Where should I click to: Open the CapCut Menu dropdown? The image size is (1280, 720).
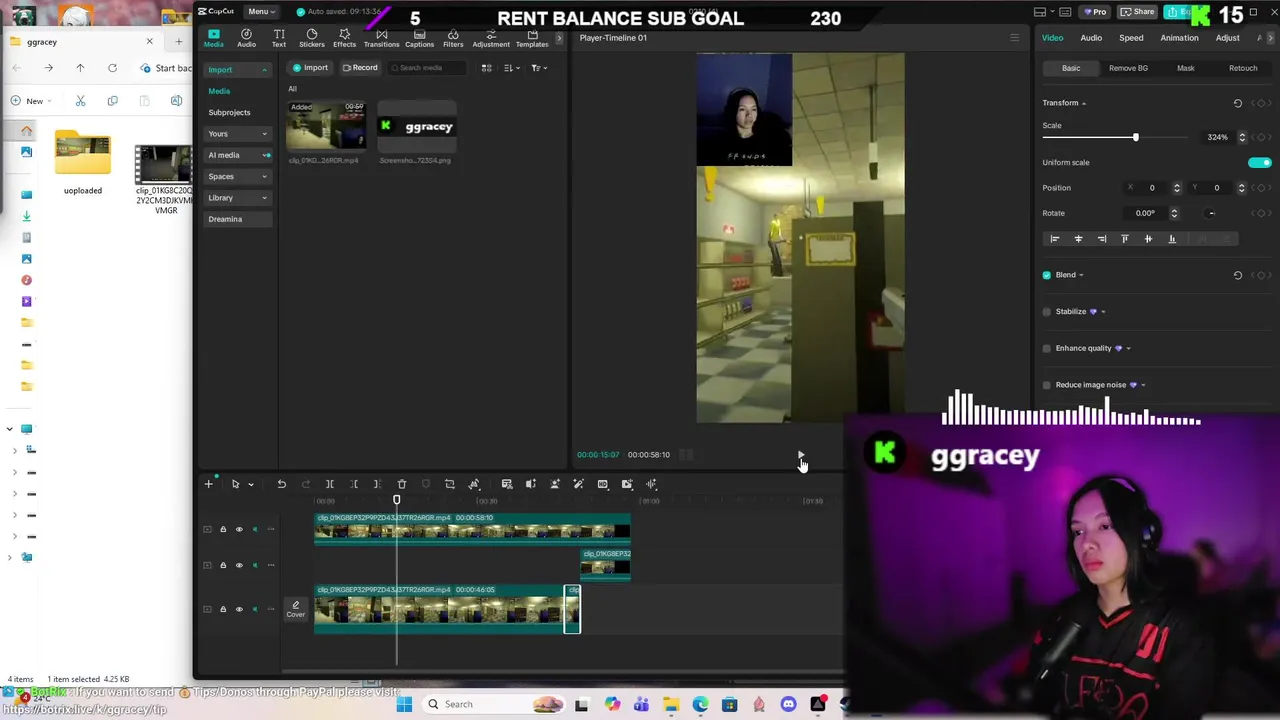click(x=260, y=11)
